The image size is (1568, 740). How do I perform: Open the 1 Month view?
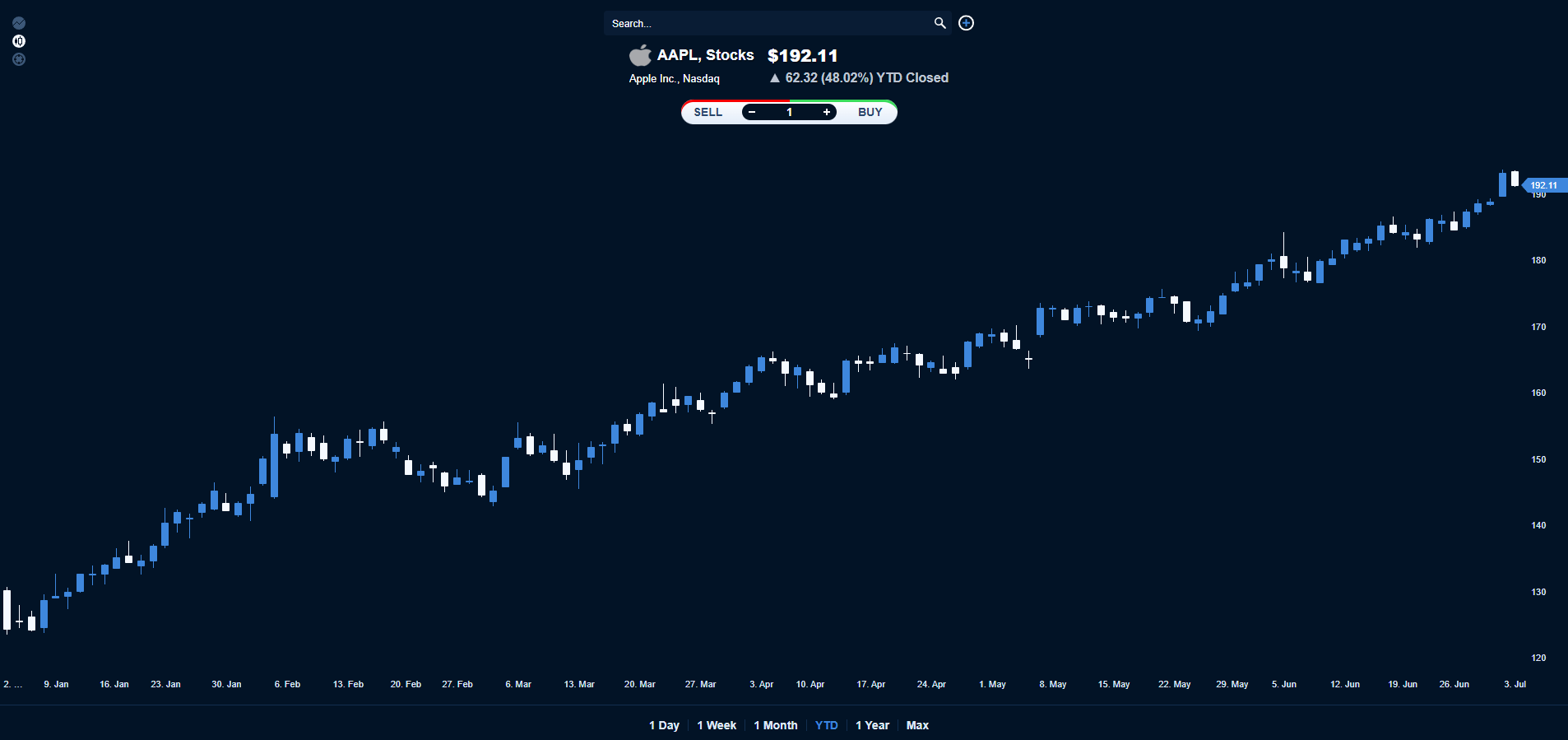774,725
